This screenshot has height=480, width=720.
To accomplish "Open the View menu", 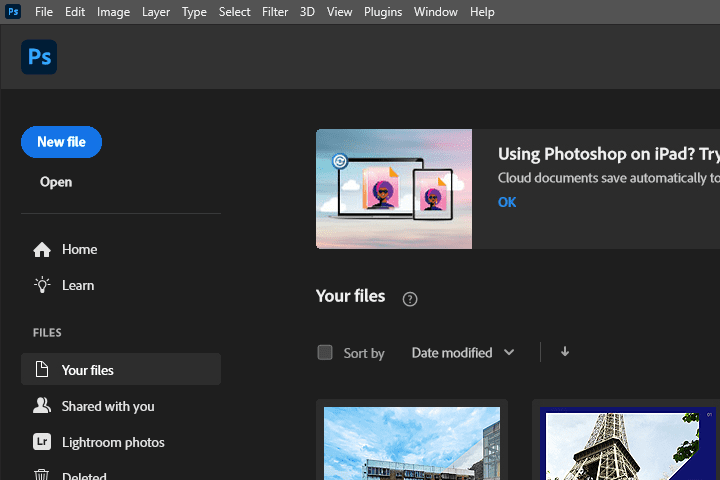I will (x=339, y=11).
